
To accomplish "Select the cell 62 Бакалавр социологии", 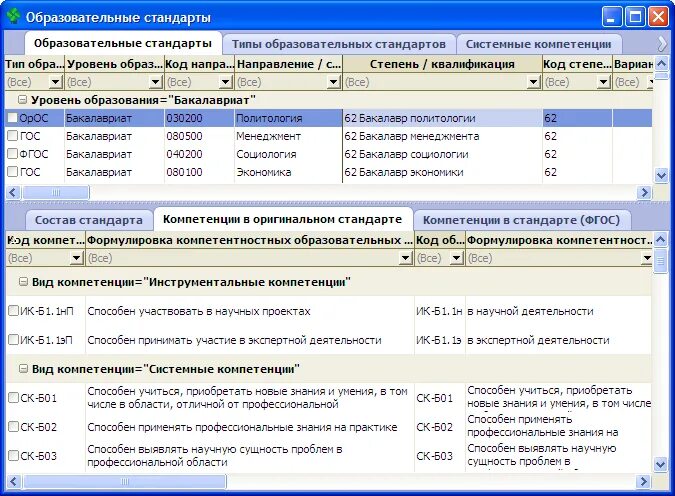I will tap(442, 154).
